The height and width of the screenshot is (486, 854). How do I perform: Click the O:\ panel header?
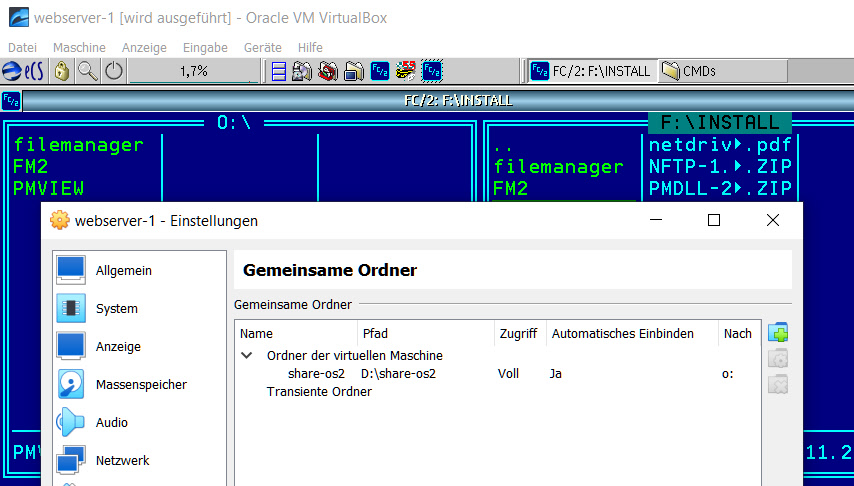pyautogui.click(x=234, y=123)
